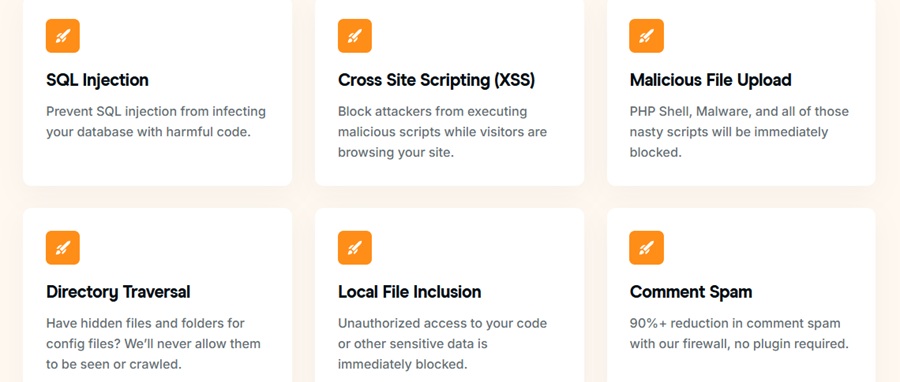Click the text 'PHP Shell, Malware, and all of those'
Viewport: 900px width, 382px height.
[739, 111]
